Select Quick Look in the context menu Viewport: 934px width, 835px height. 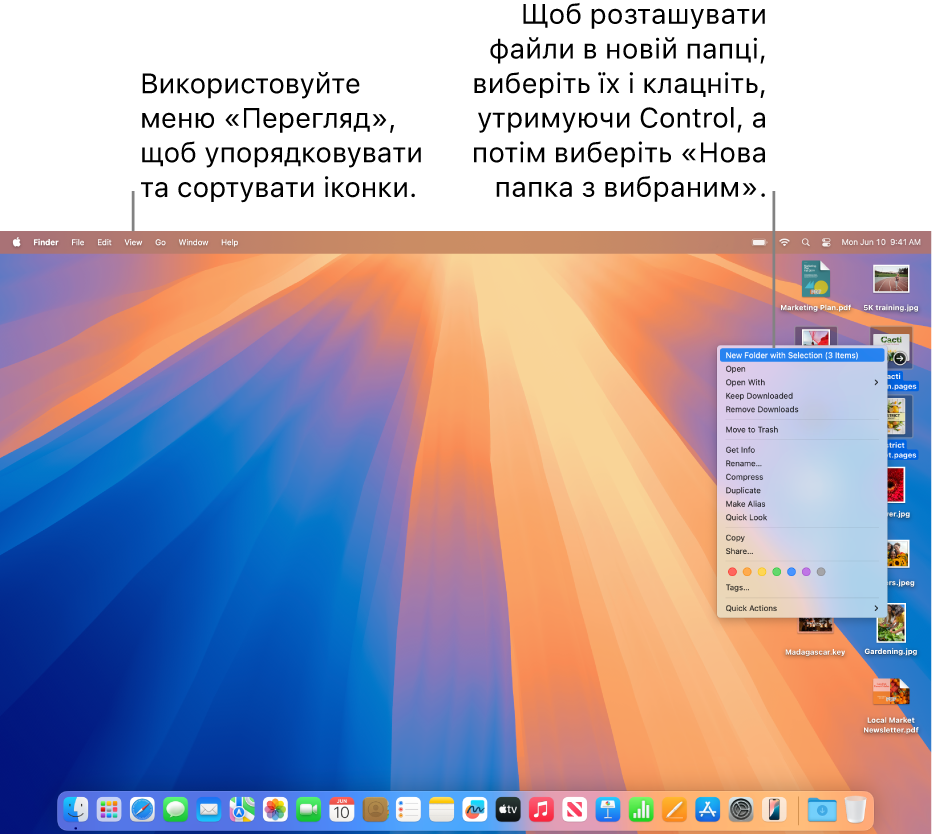801,518
